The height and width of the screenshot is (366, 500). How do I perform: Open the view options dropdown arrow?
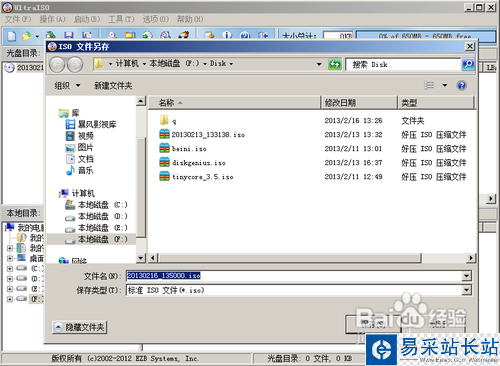click(x=445, y=85)
